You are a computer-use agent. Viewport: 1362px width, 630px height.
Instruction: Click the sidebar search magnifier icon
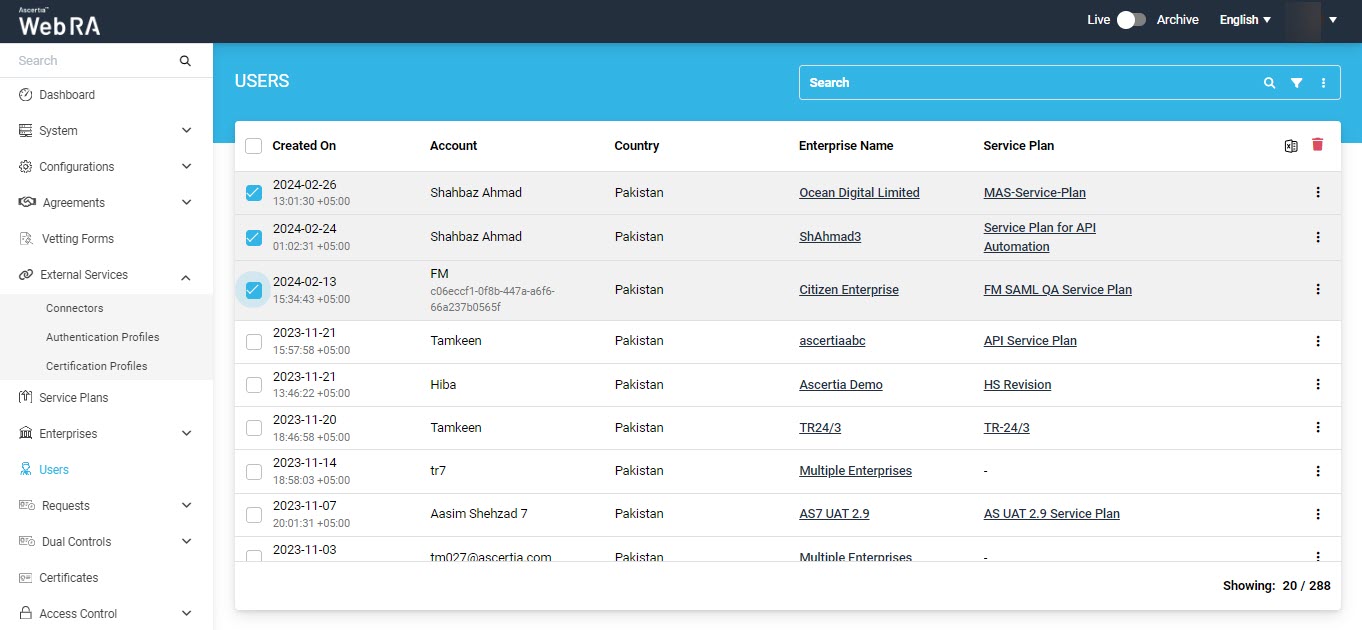pyautogui.click(x=185, y=61)
